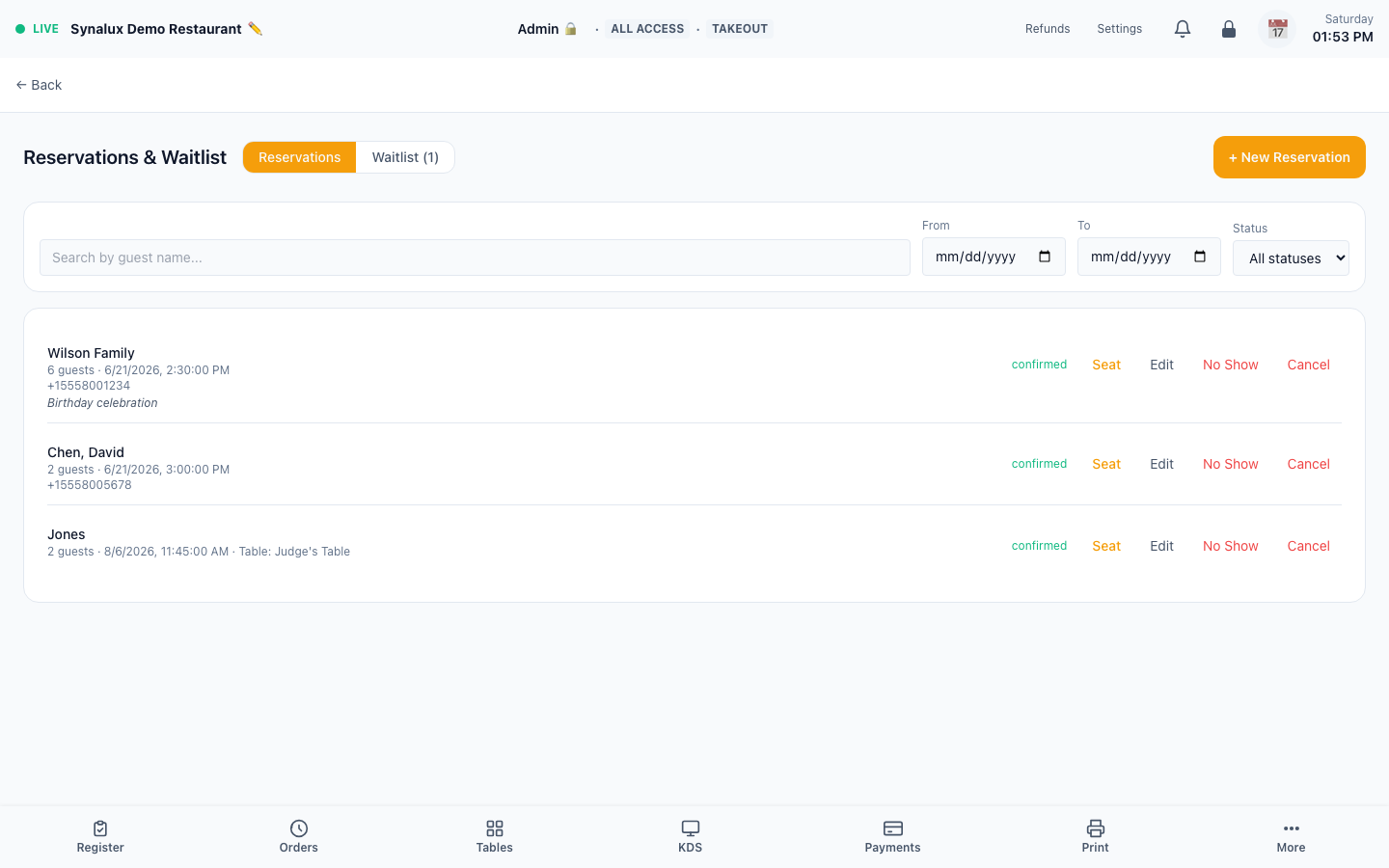Open Refunds from the top bar
Viewport: 1389px width, 868px height.
1048,29
